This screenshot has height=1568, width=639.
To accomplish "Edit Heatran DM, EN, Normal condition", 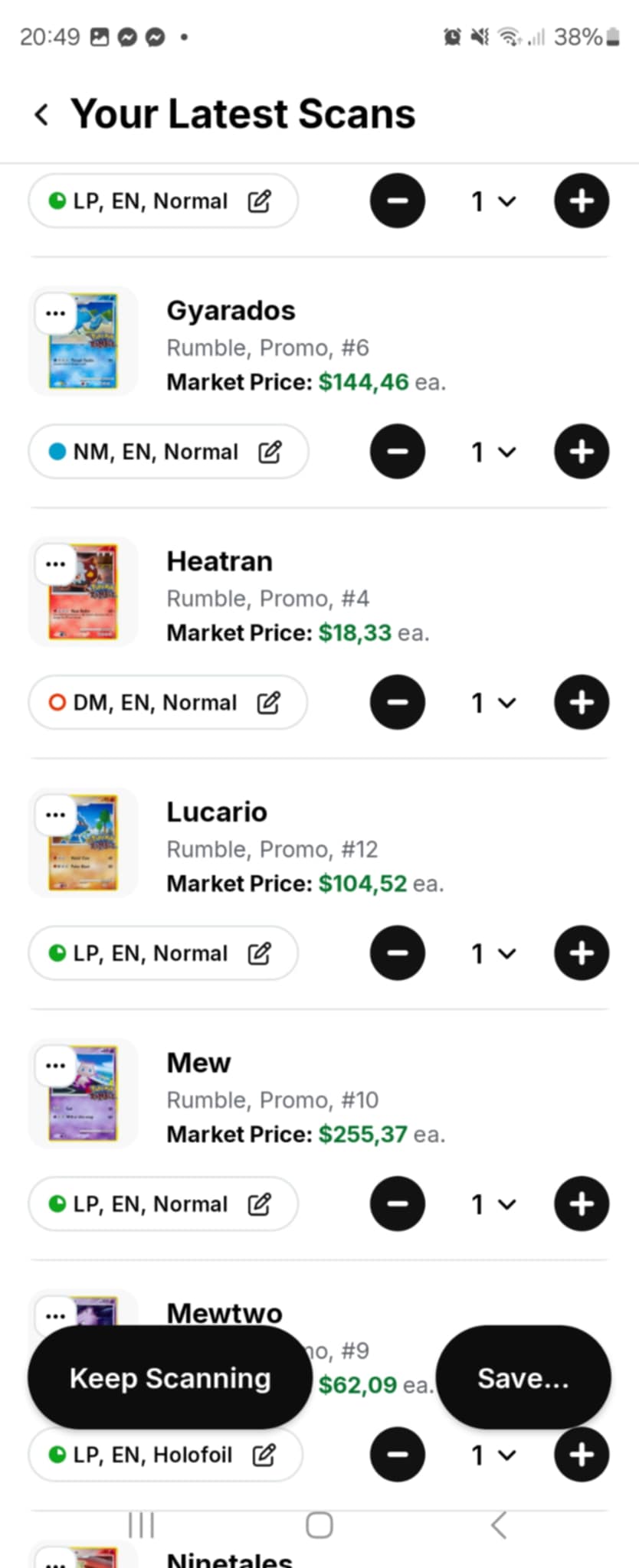I will click(x=167, y=702).
